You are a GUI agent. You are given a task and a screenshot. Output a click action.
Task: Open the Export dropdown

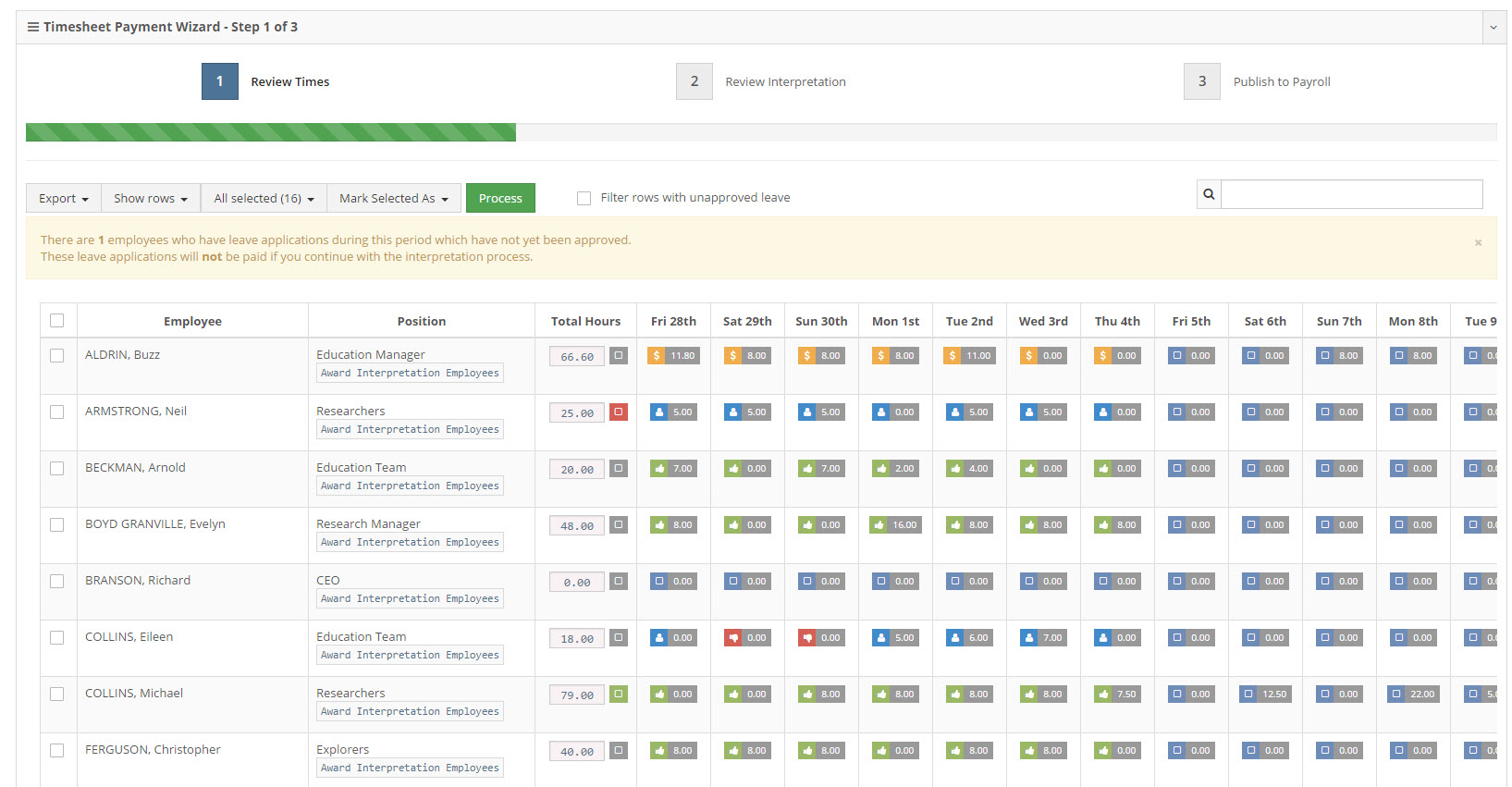pos(64,198)
